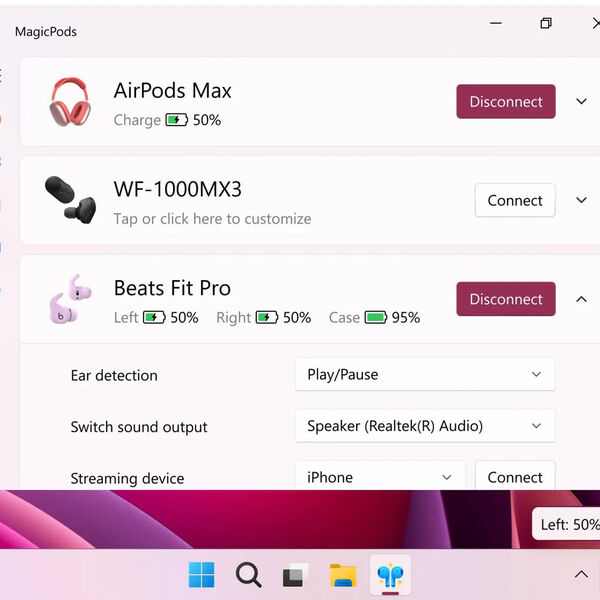Launch File Explorer from the taskbar
Screen dimensions: 600x600
pyautogui.click(x=343, y=575)
